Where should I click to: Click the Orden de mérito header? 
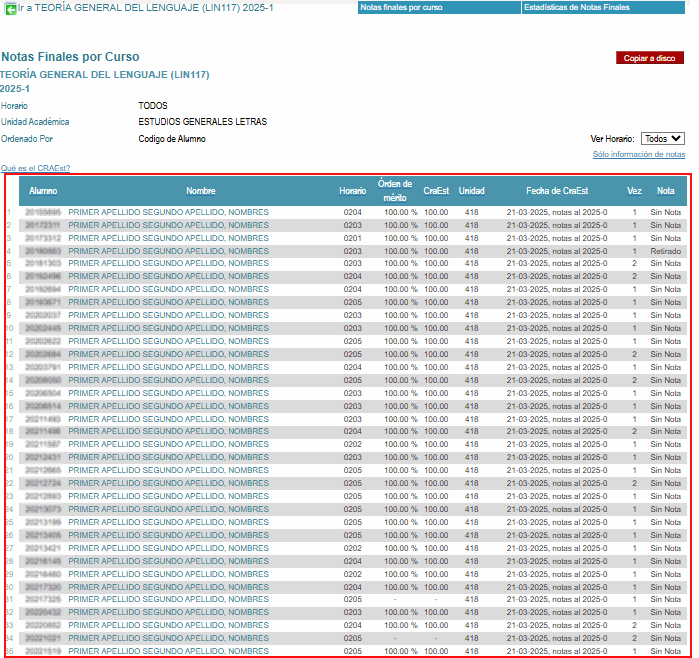click(x=395, y=191)
